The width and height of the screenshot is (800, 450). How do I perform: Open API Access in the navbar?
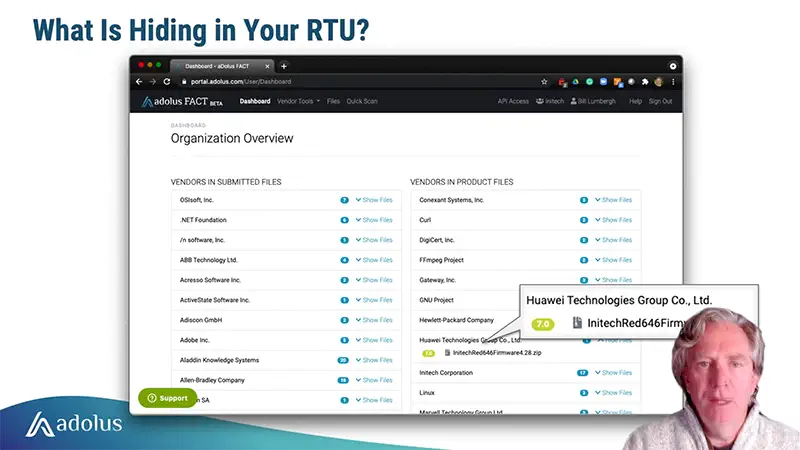[513, 102]
